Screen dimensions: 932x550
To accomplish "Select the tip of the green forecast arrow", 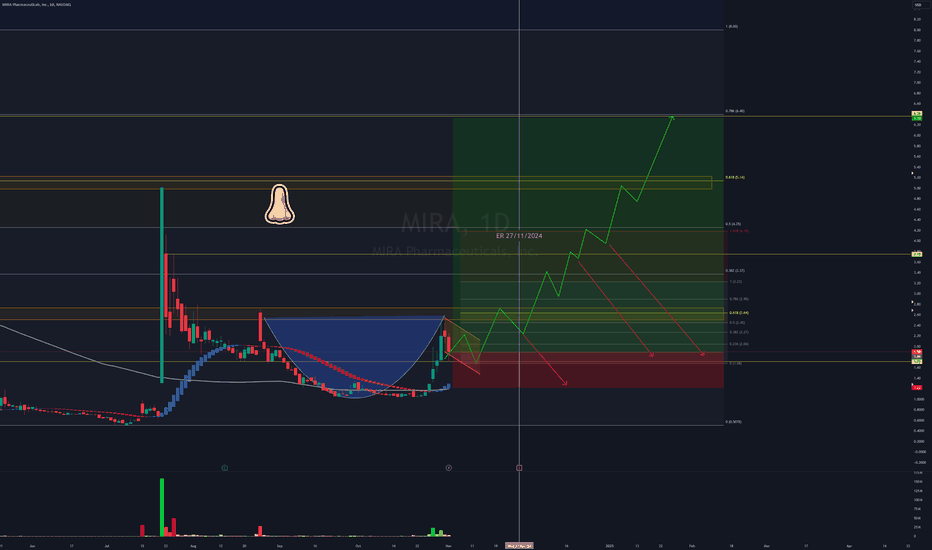I will (672, 117).
